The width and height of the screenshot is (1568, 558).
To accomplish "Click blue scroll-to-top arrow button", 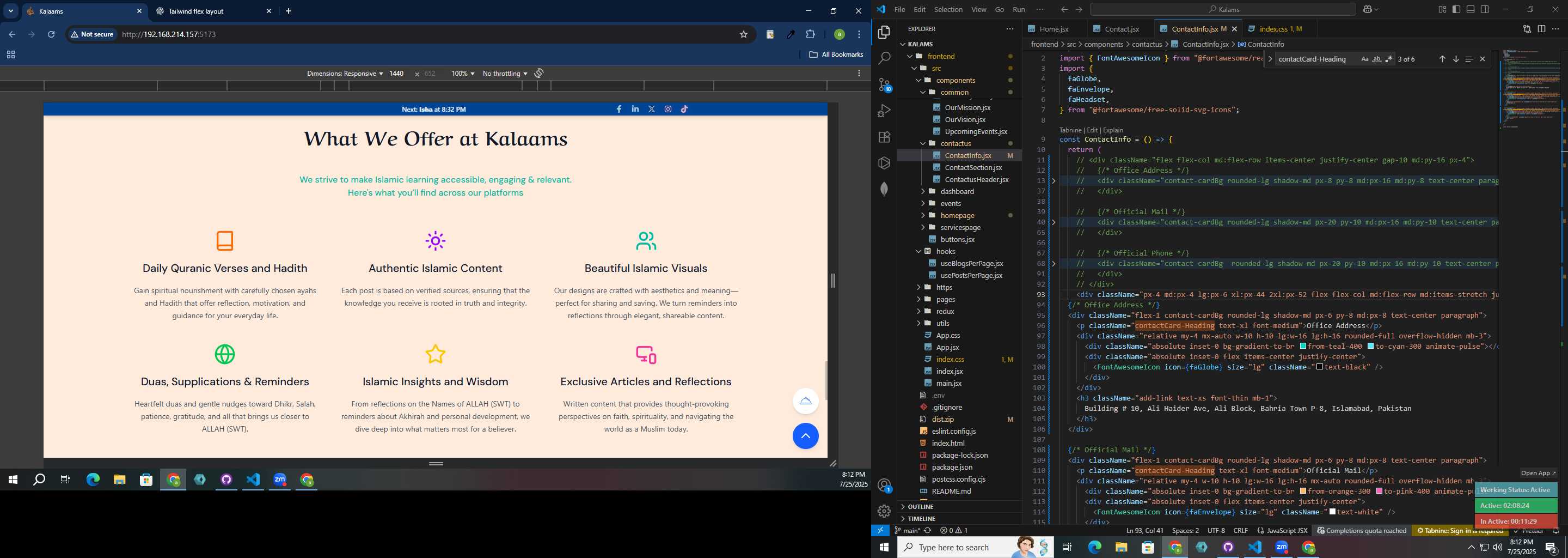I will pyautogui.click(x=805, y=436).
